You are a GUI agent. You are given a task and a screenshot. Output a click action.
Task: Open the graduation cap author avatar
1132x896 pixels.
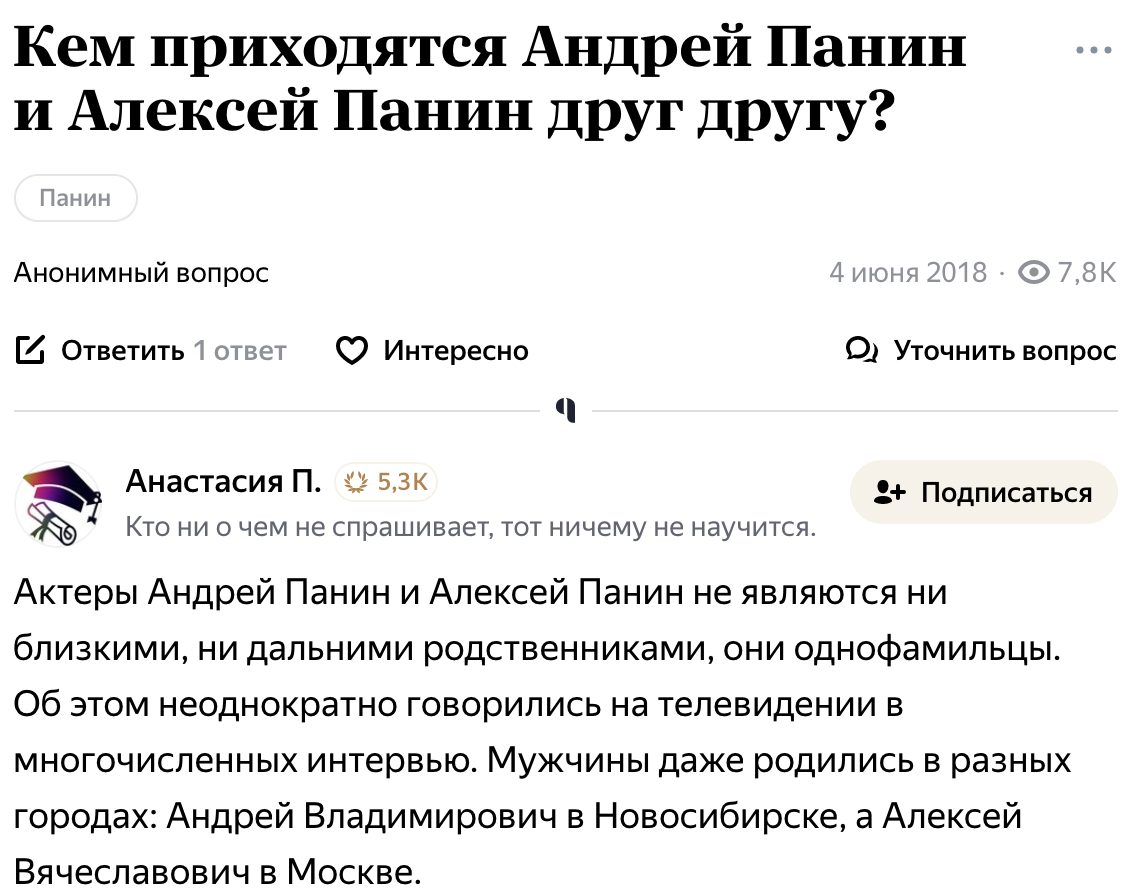pyautogui.click(x=60, y=505)
